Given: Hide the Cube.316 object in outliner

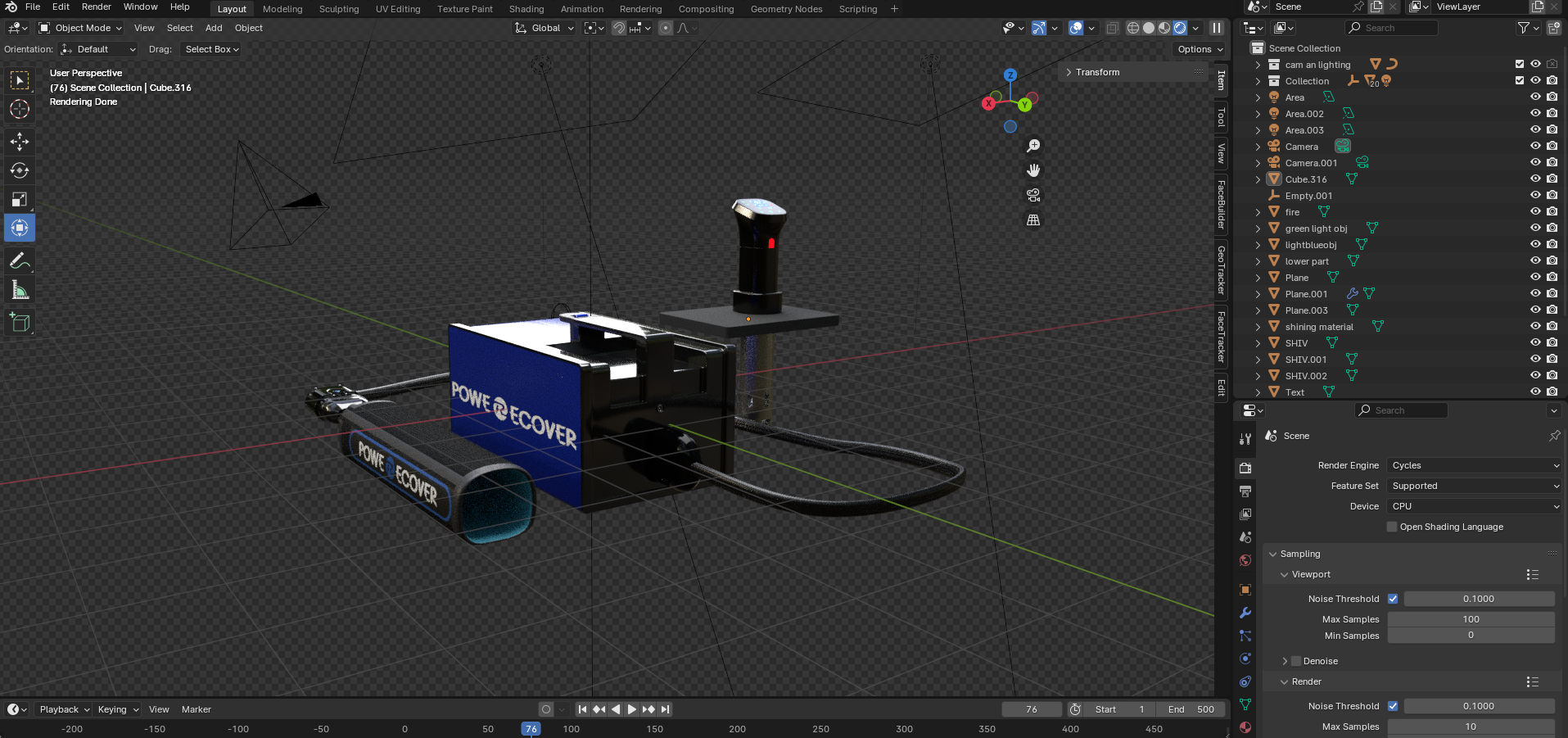Looking at the screenshot, I should (x=1535, y=179).
